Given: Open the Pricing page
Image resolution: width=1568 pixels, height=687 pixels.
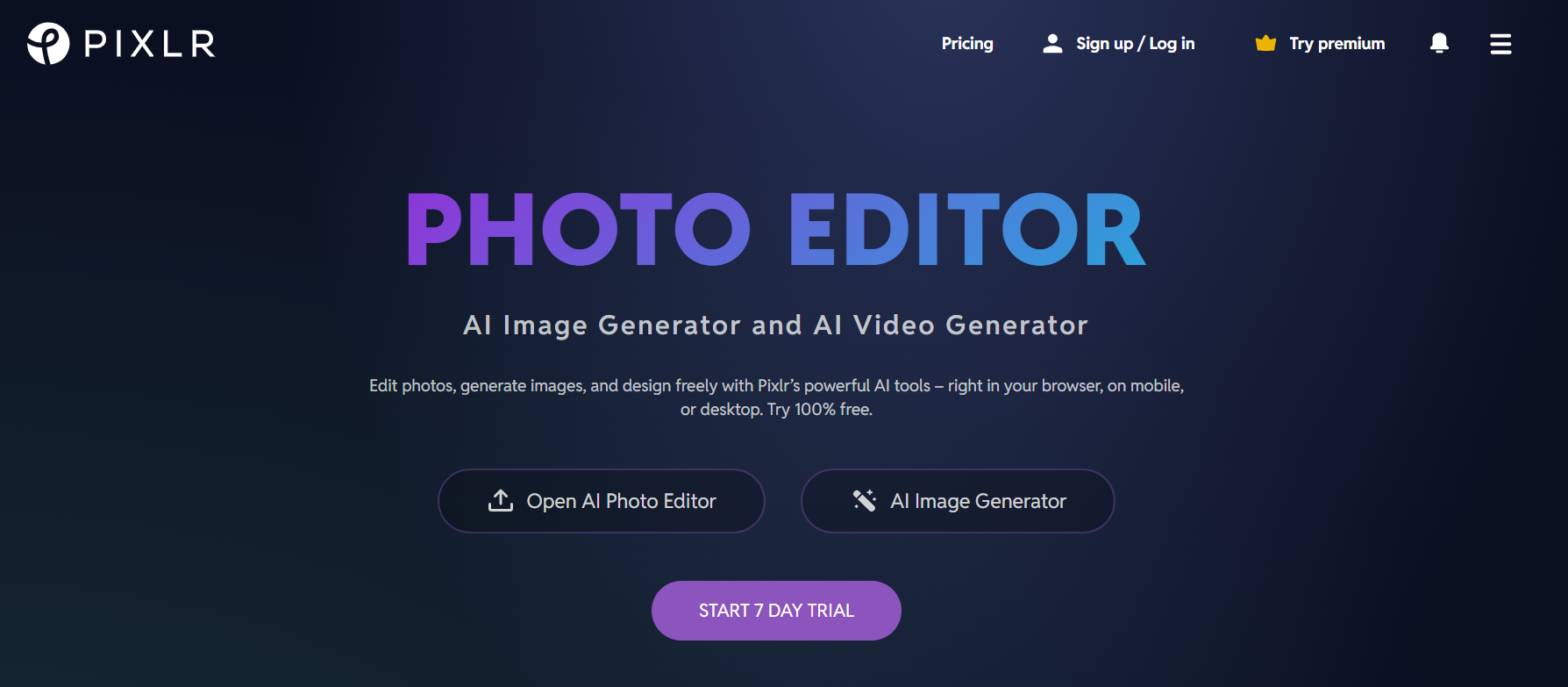Looking at the screenshot, I should click(x=967, y=43).
